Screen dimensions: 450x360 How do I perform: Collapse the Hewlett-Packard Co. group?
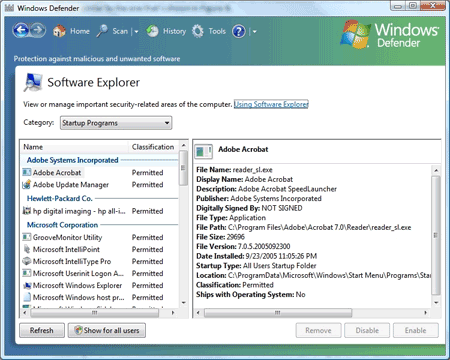59,198
